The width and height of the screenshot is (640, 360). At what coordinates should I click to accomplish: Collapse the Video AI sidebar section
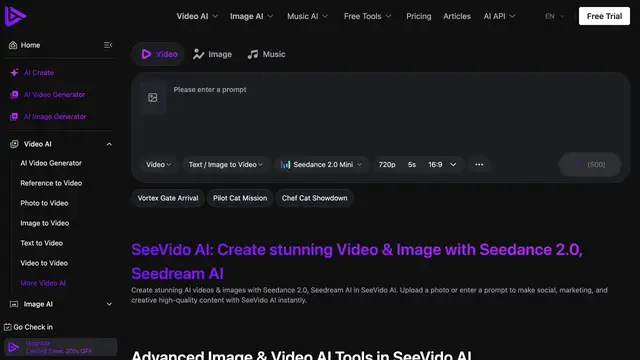coord(109,144)
